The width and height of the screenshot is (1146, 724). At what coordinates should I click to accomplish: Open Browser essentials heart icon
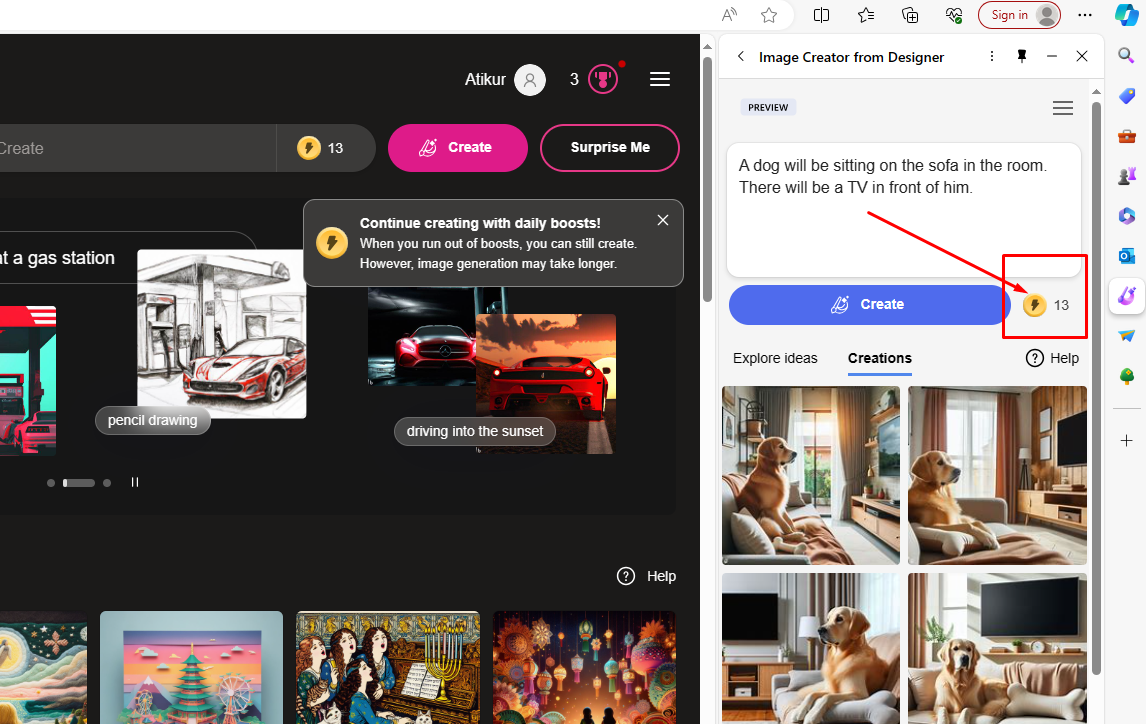click(954, 15)
